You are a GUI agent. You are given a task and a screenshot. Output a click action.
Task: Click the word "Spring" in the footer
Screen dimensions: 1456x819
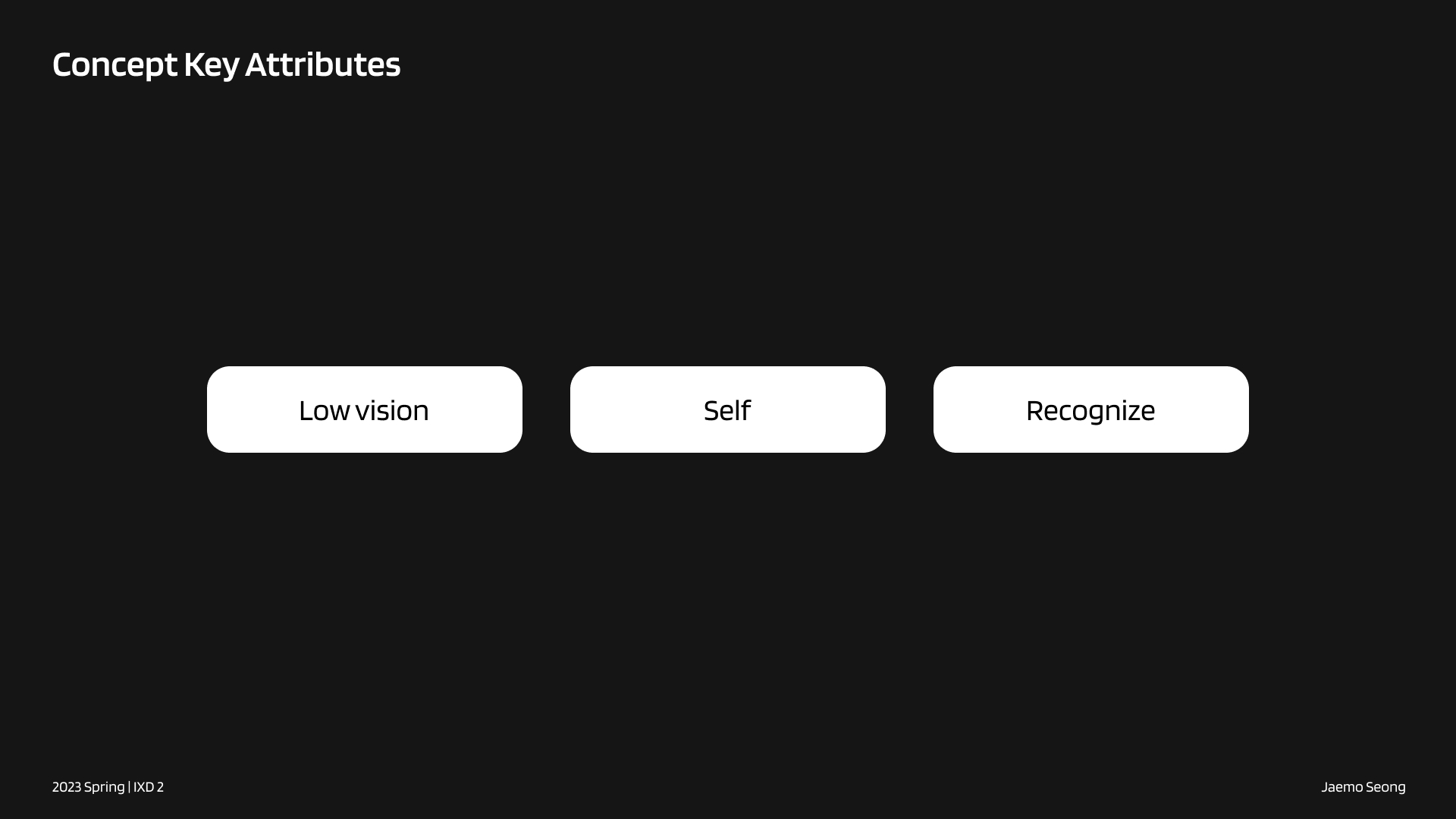click(x=105, y=788)
